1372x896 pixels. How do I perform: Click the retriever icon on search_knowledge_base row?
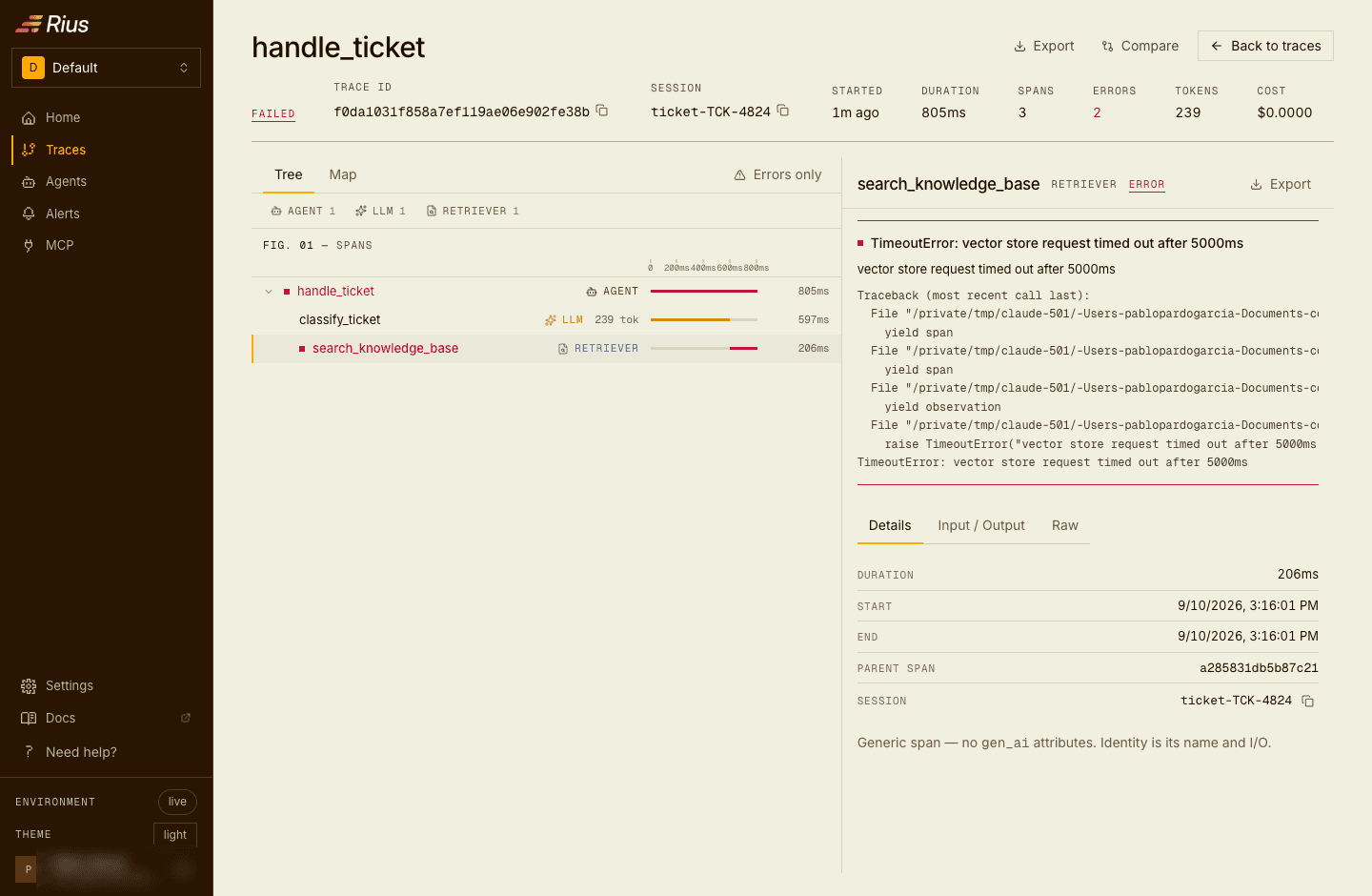pyautogui.click(x=563, y=349)
